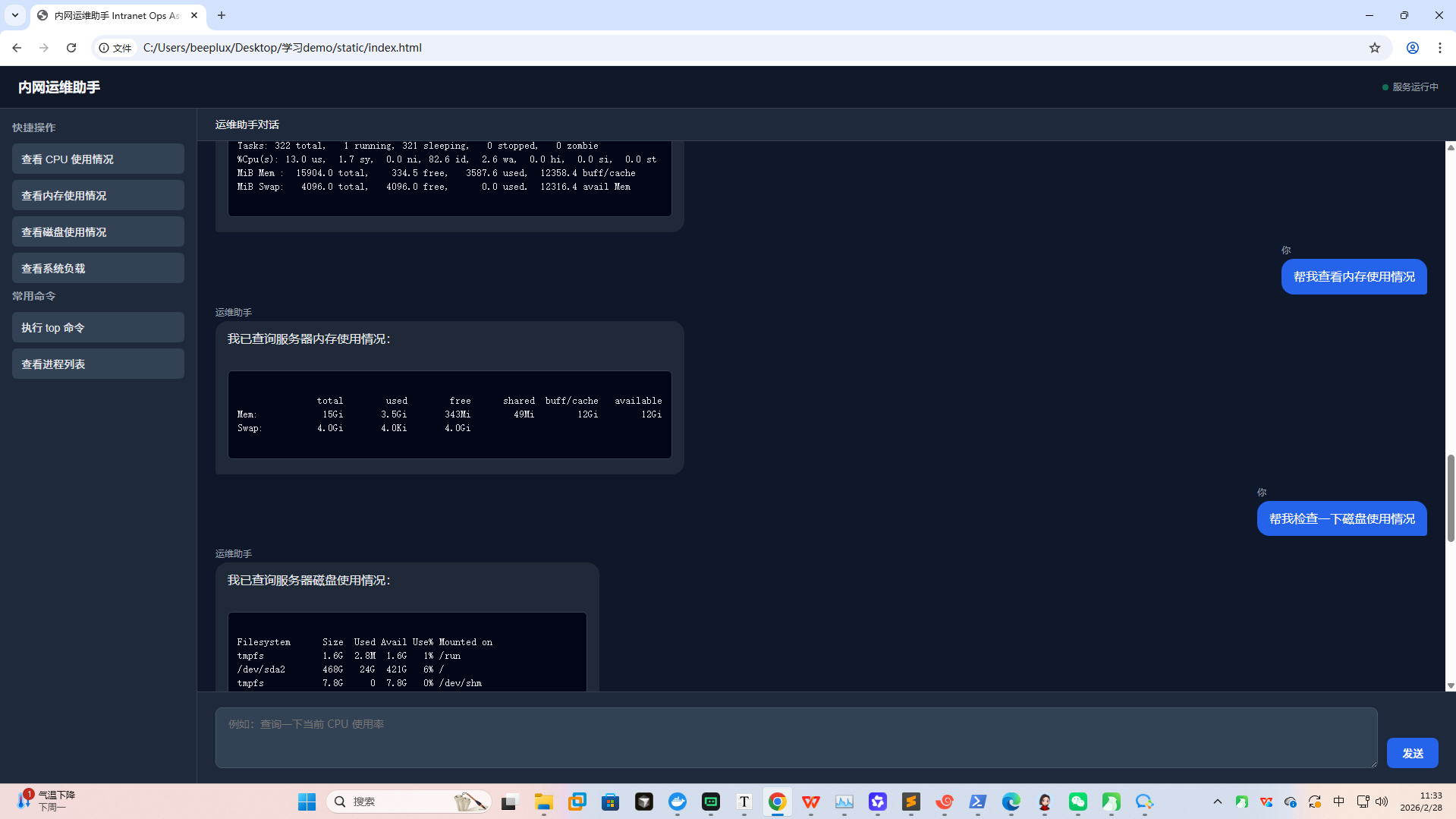Click the chat scrollbar down arrow

(1450, 685)
